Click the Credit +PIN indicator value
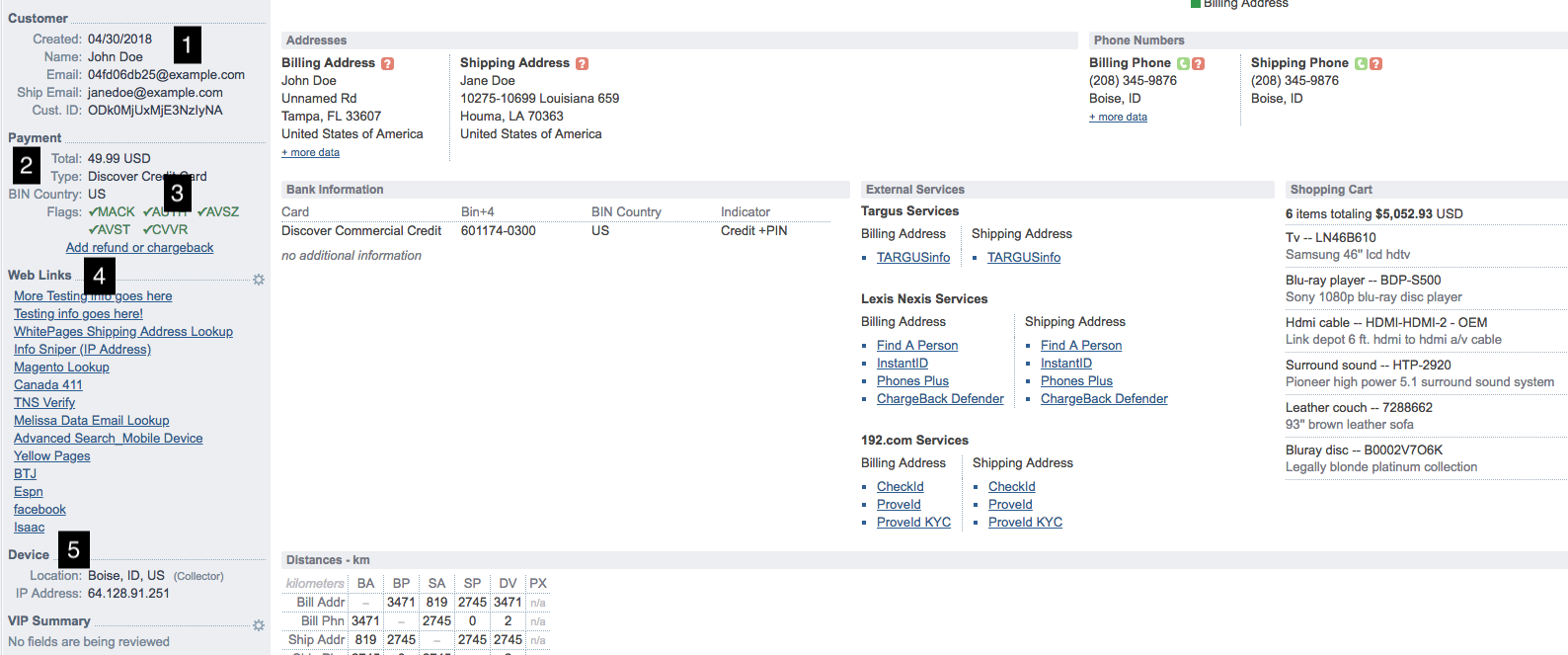This screenshot has height=655, width=1568. pos(754,231)
